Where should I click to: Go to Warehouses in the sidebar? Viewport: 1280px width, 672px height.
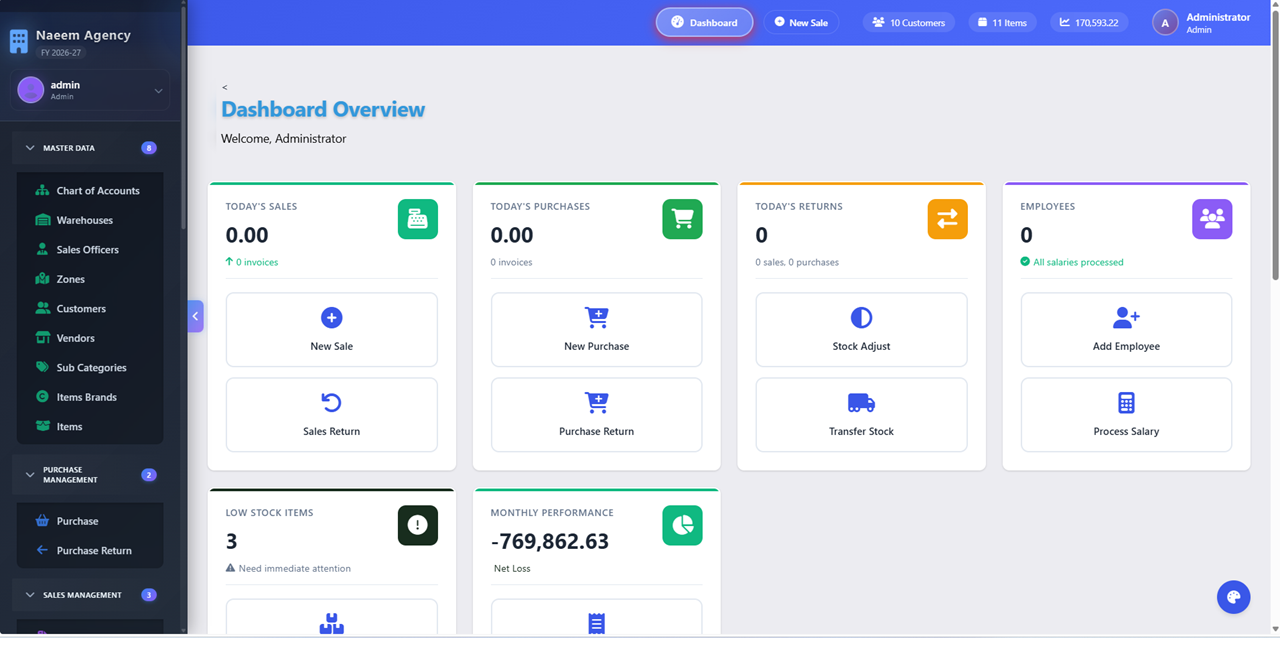pos(84,220)
